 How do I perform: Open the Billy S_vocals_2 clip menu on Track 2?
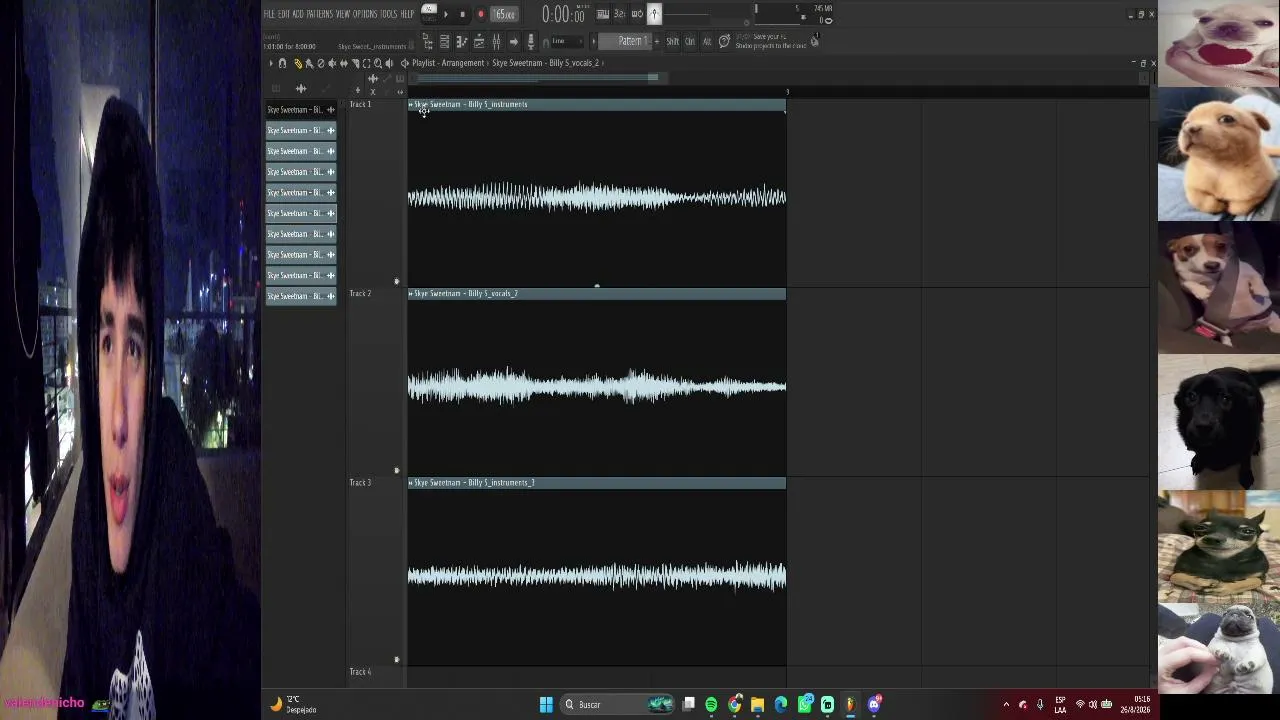pyautogui.click(x=411, y=293)
